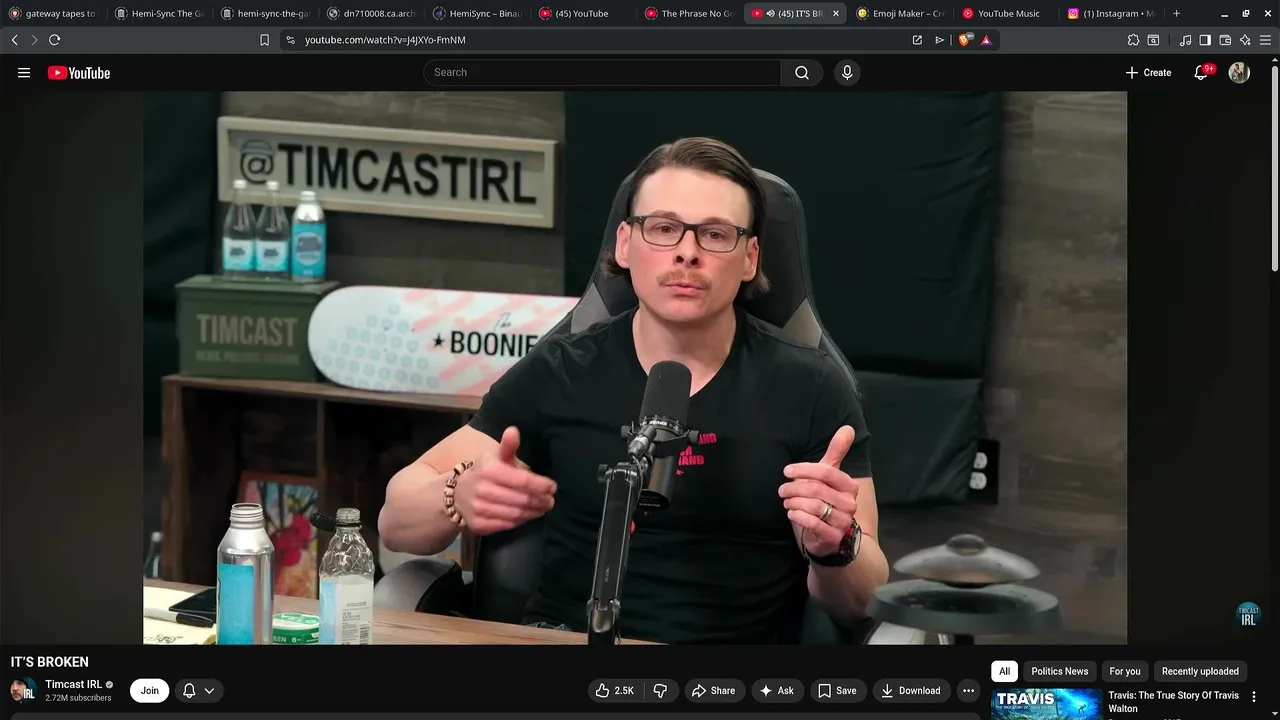Click the Timcast IRL channel branding icon on the video

coord(1248,614)
